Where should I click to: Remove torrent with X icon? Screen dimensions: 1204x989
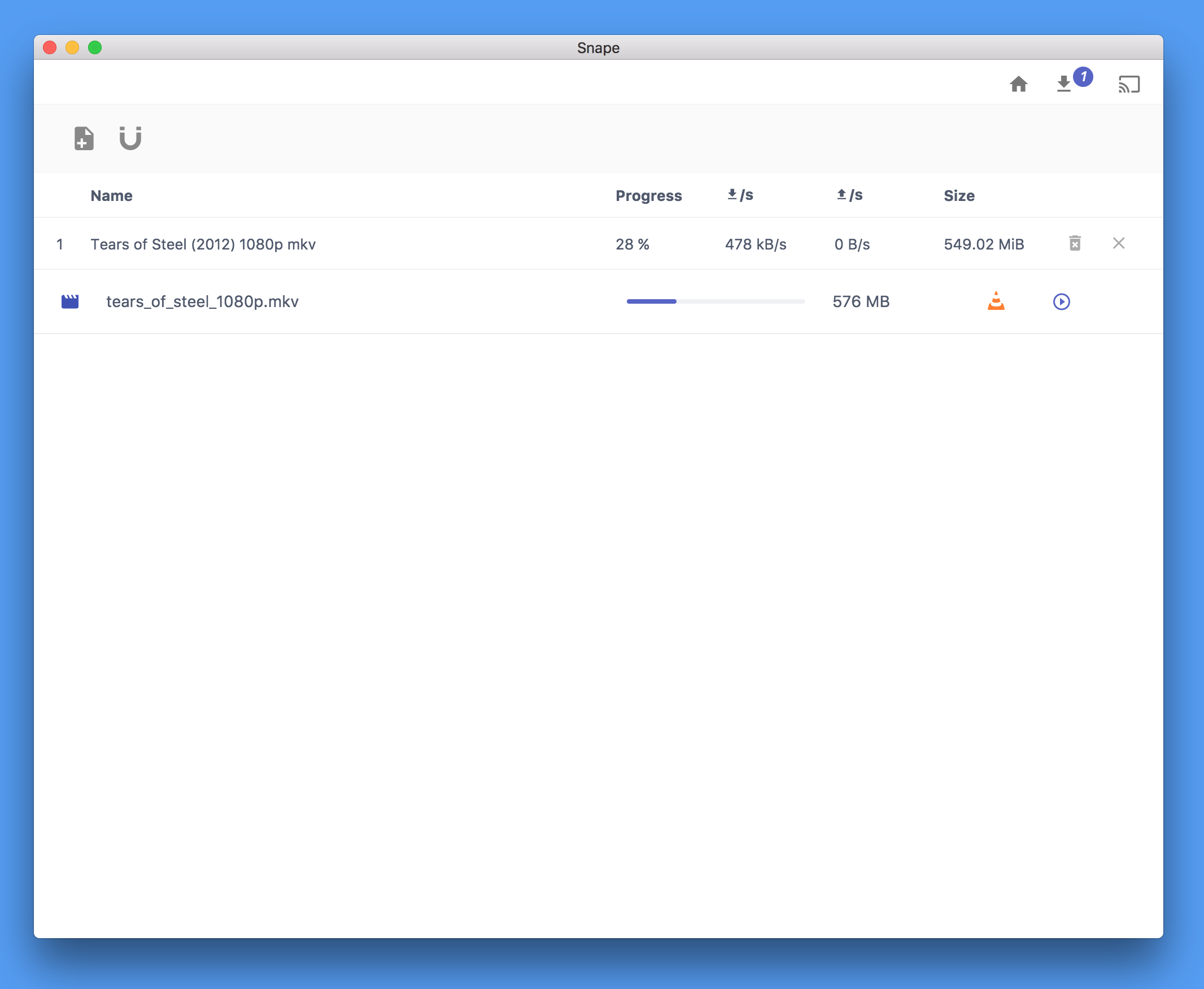(1119, 243)
